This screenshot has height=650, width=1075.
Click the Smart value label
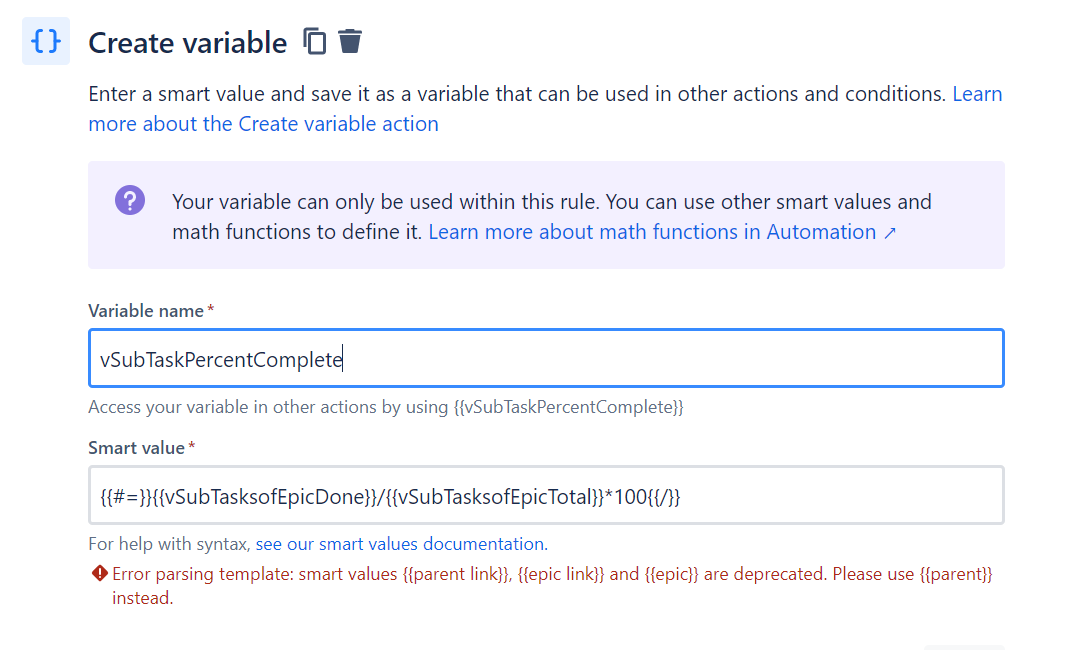coord(136,448)
